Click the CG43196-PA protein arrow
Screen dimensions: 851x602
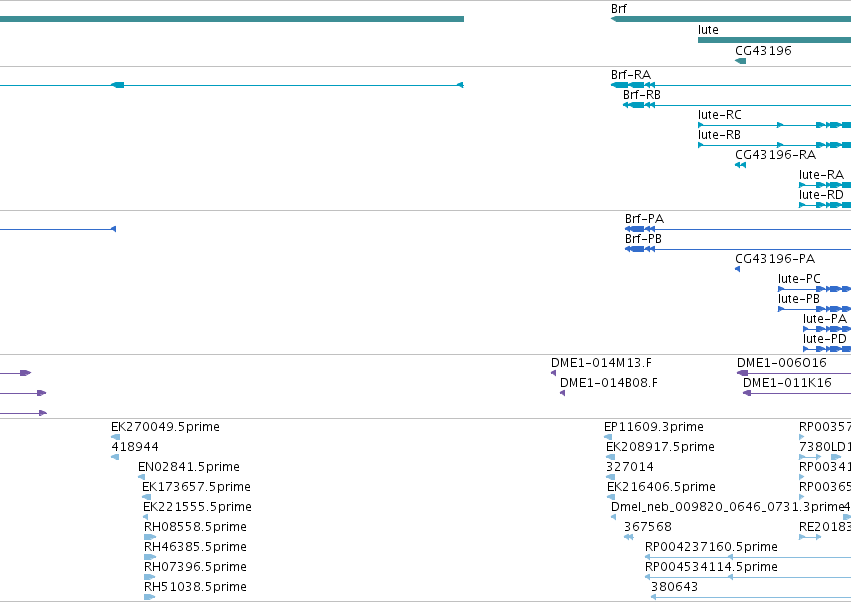[x=738, y=269]
